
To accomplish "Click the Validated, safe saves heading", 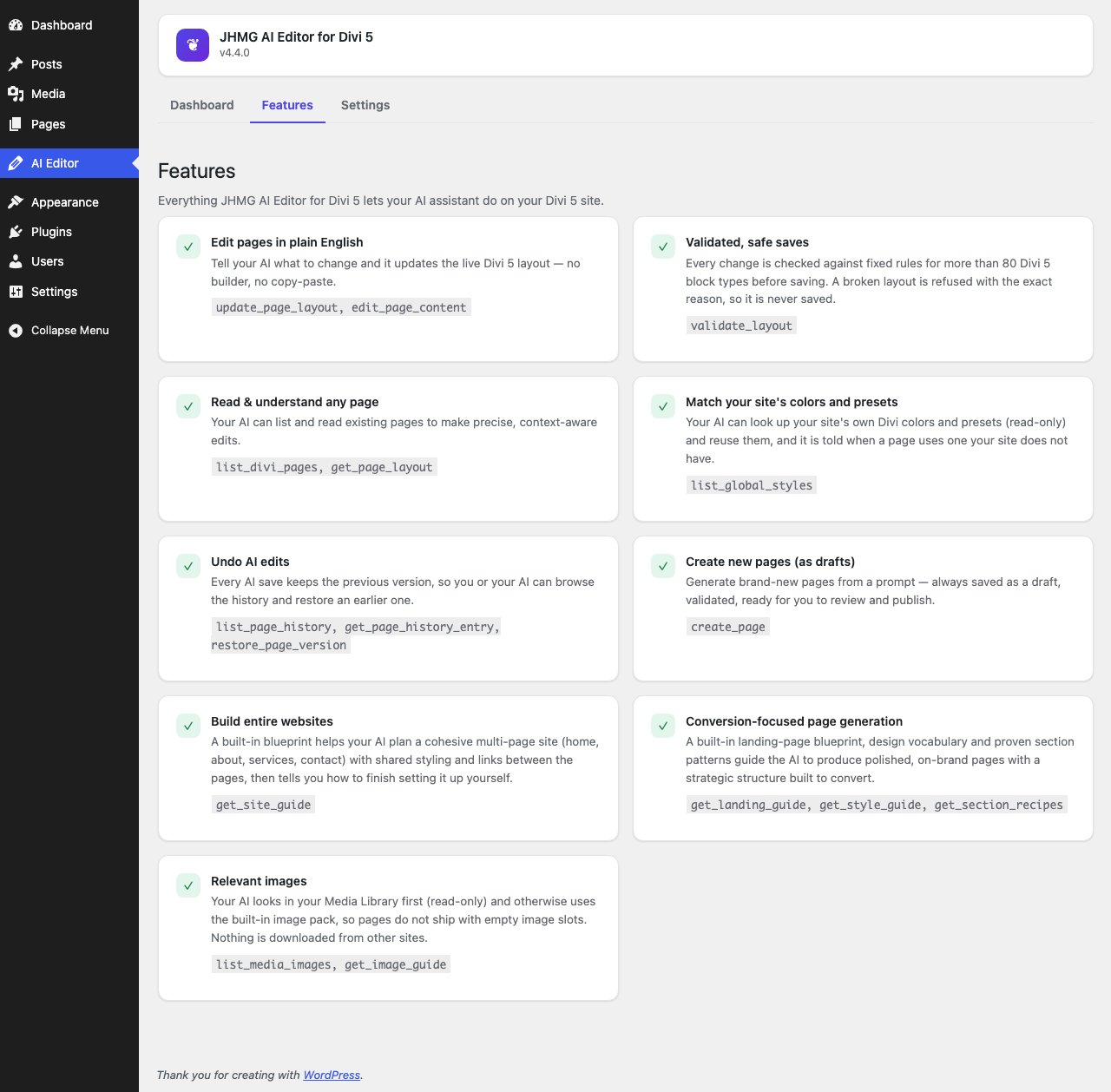I will click(747, 242).
